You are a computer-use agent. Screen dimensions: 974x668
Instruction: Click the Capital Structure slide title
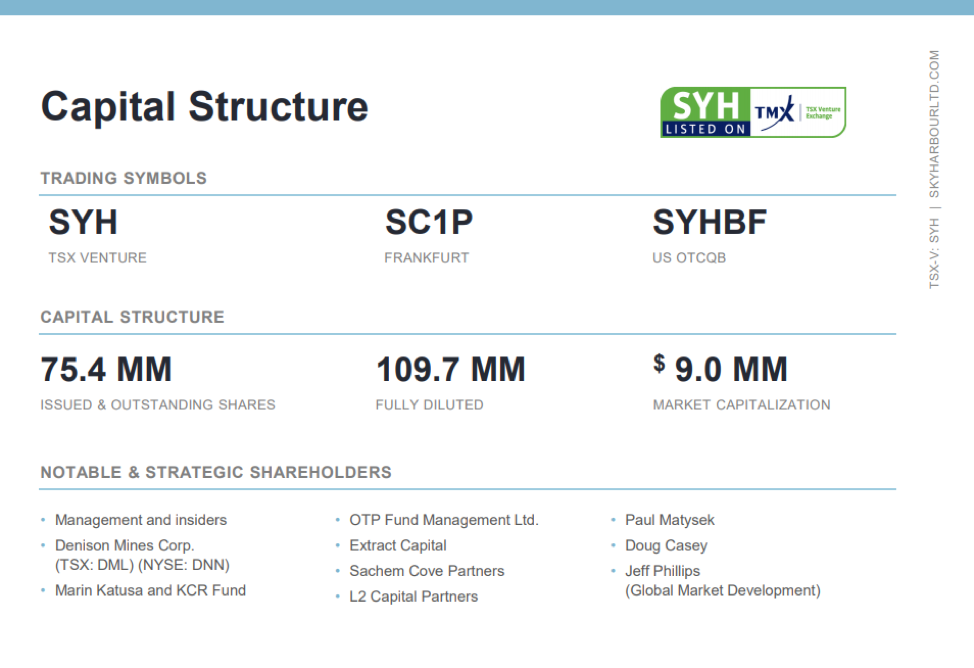pyautogui.click(x=204, y=106)
